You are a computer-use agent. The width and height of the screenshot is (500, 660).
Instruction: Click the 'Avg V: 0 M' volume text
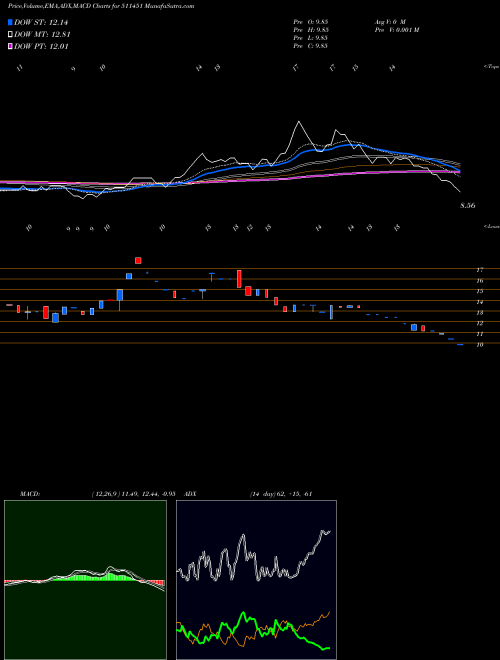tap(390, 21)
